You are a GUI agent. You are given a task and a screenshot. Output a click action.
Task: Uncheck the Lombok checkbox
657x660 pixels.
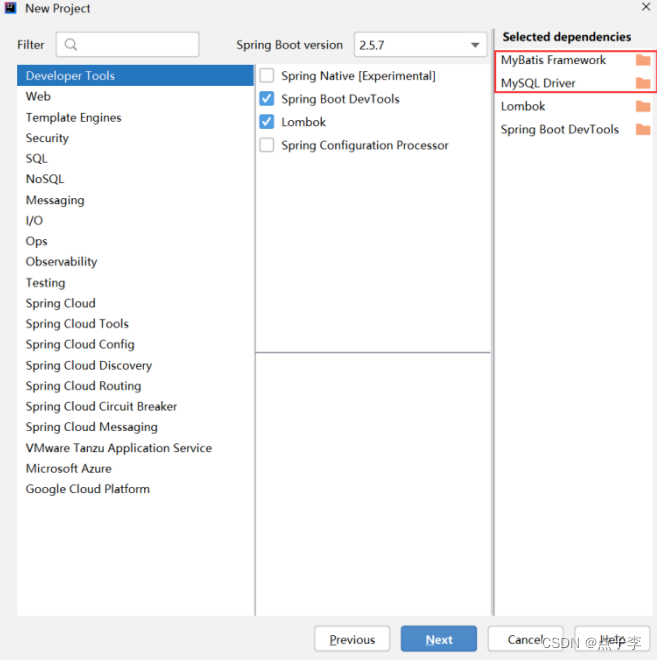[267, 122]
